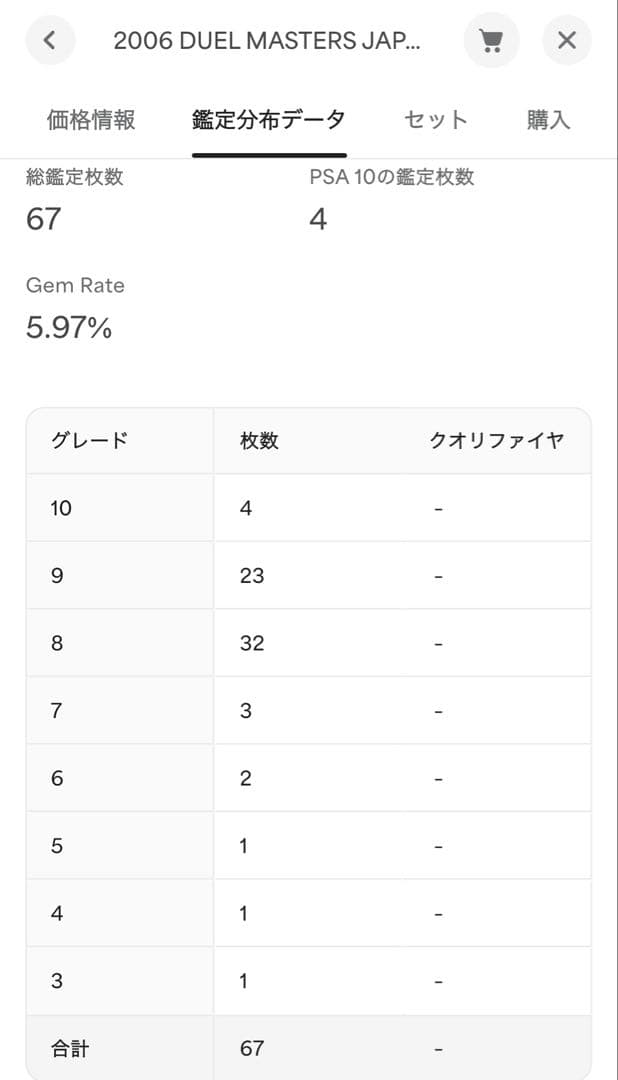Click the Gem Rate 5.97% value
Viewport: 618px width, 1080px height.
[x=69, y=327]
